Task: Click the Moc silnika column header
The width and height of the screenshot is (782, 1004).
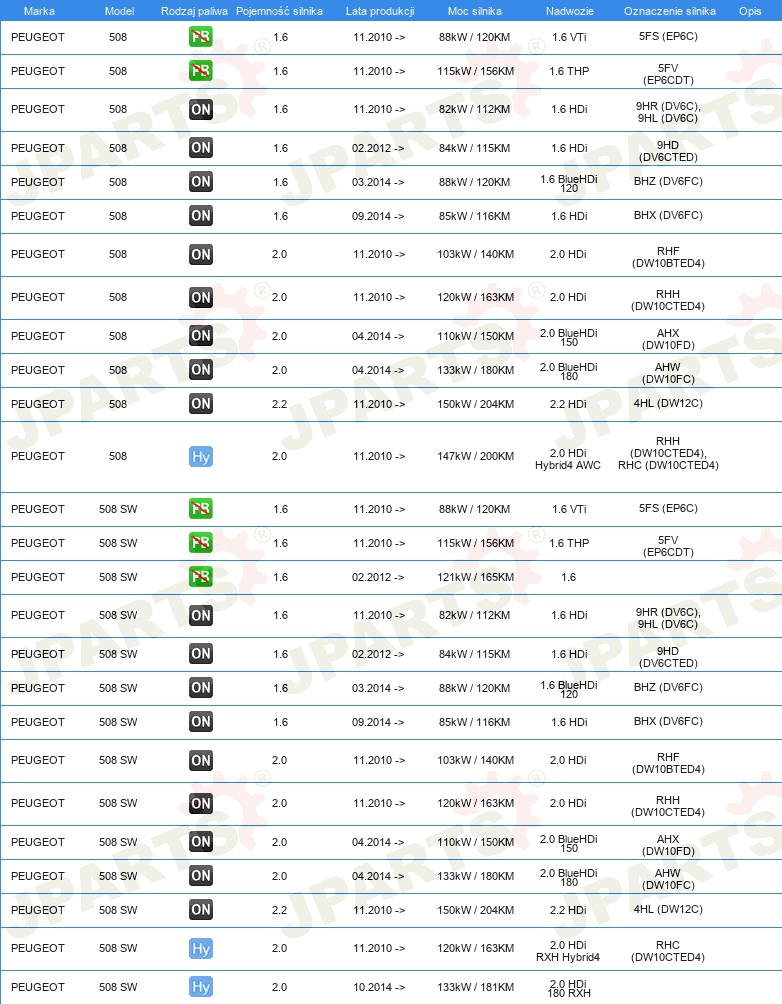Action: 475,11
